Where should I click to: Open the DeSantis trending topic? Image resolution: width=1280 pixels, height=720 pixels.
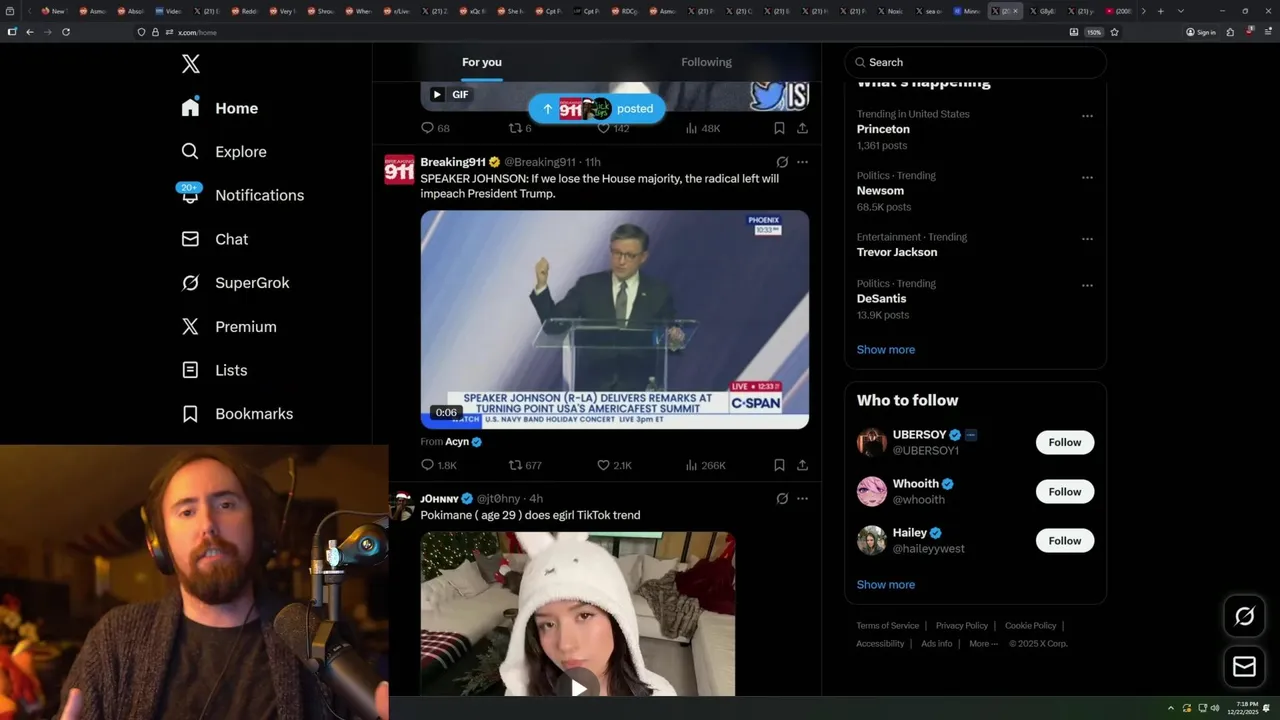881,299
